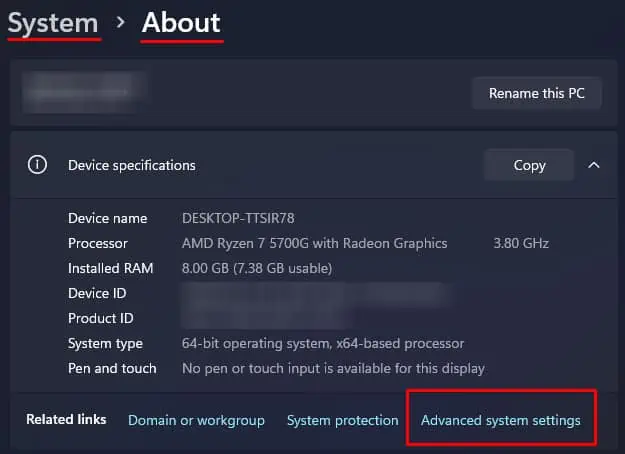Select the AMD Ryzen 7 5700G processor text
Screen dimensions: 625x454
pos(314,244)
